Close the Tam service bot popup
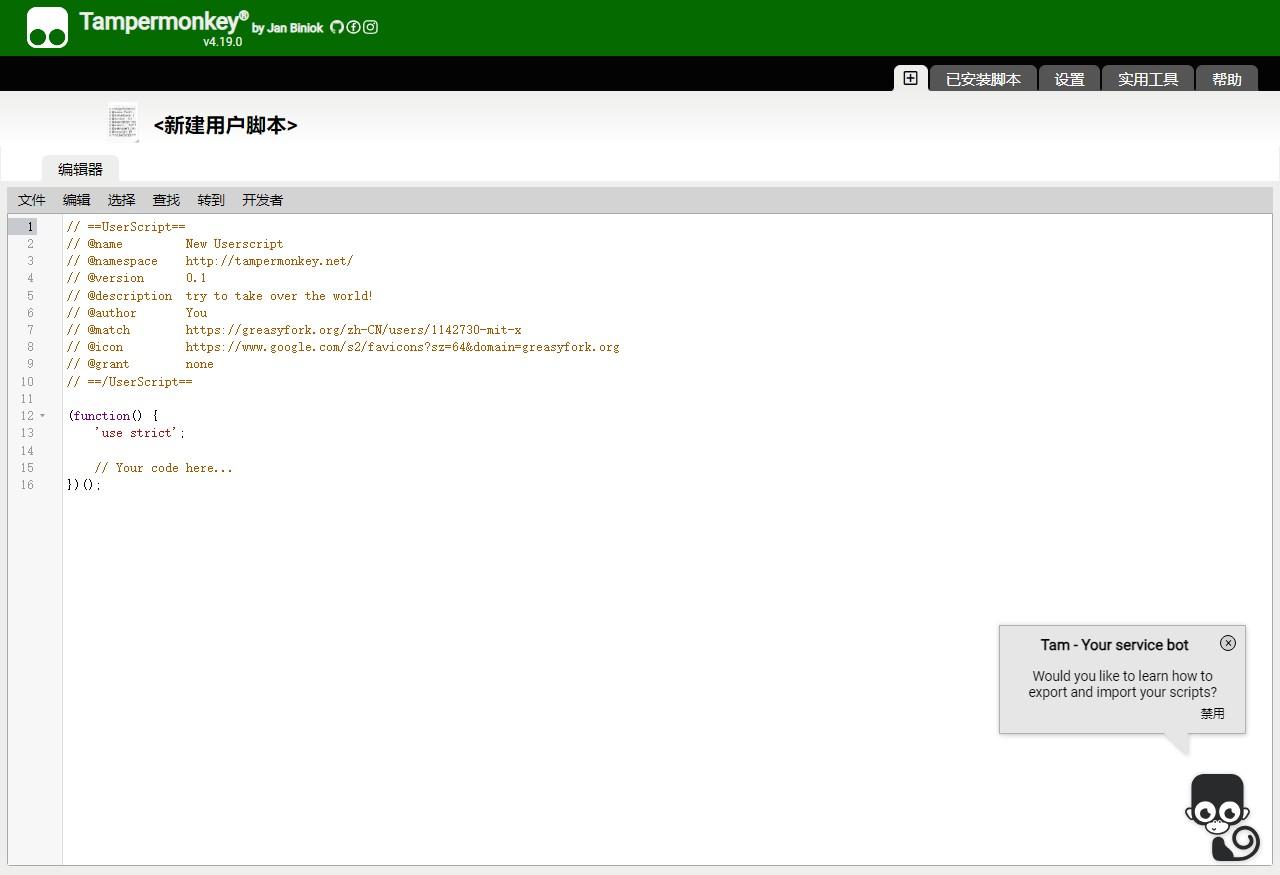1280x875 pixels. 1228,643
